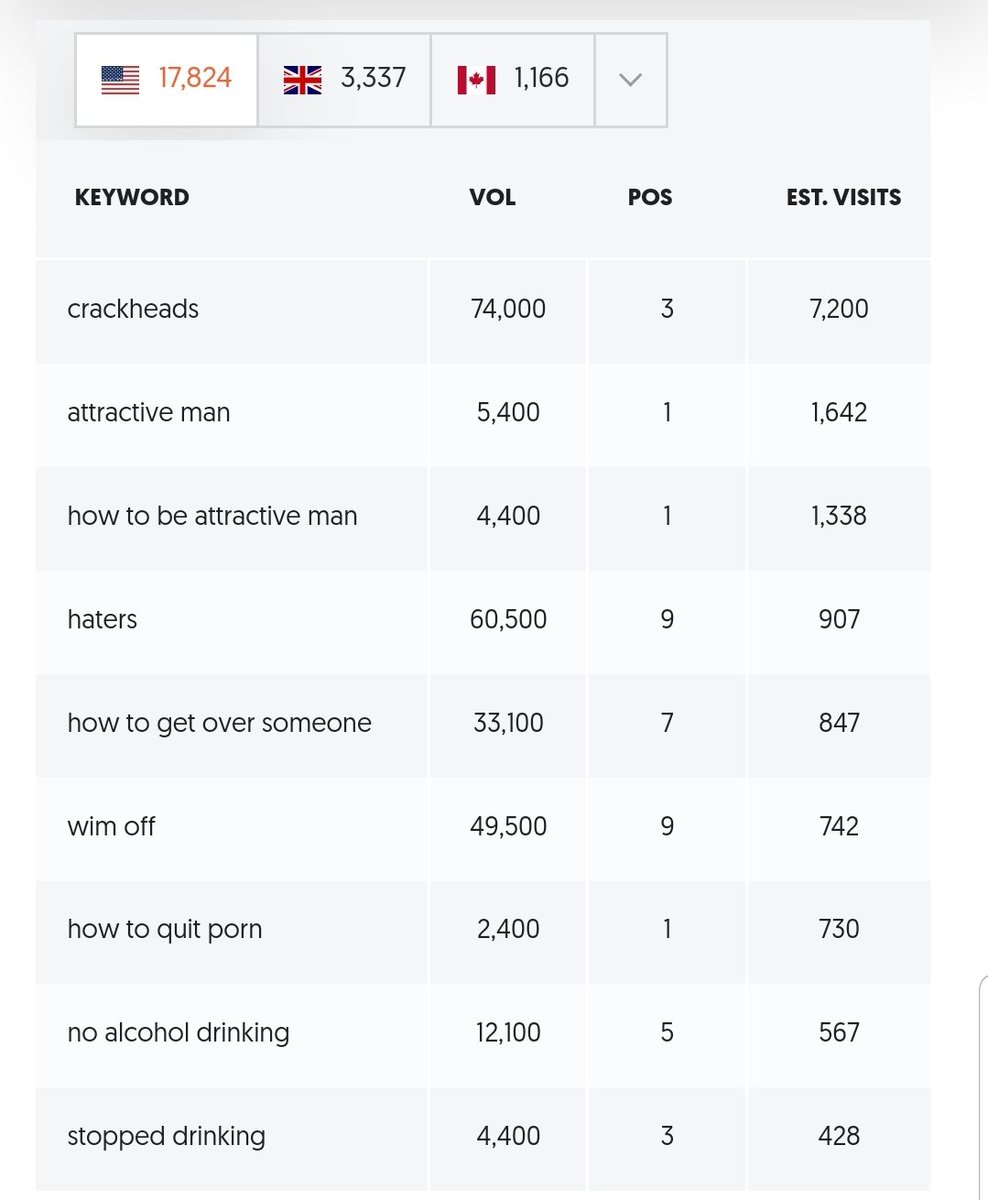
Task: Select the how to get over someone keyword
Action: pos(219,723)
